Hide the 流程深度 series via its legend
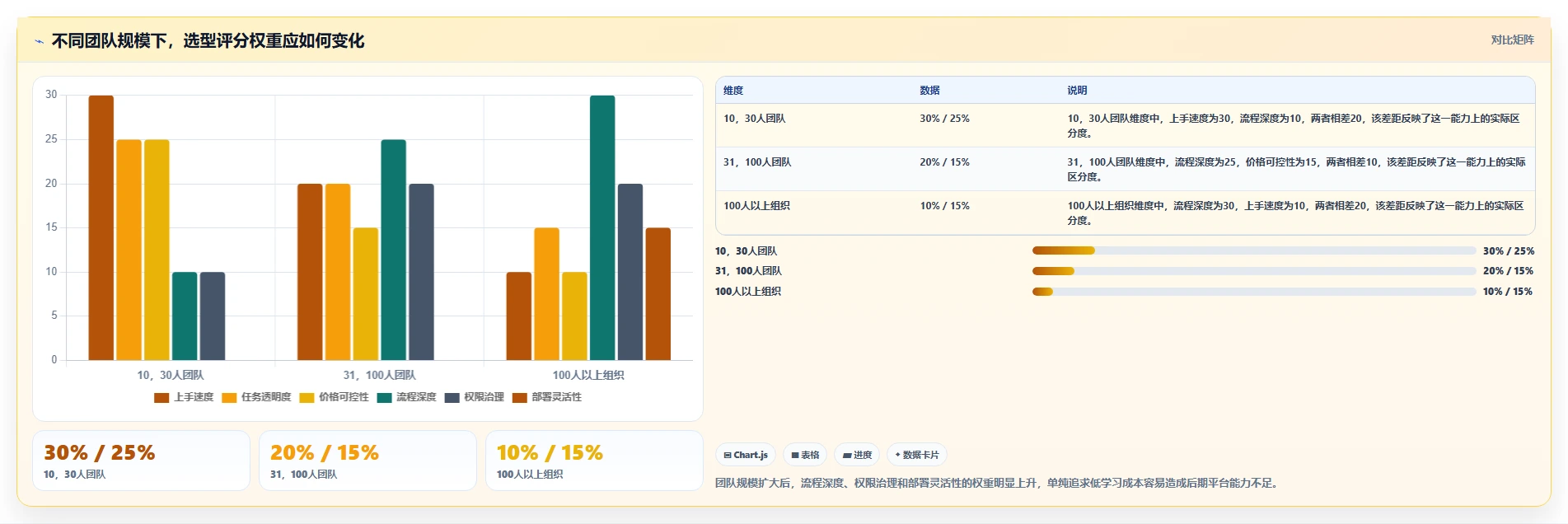 click(x=406, y=397)
